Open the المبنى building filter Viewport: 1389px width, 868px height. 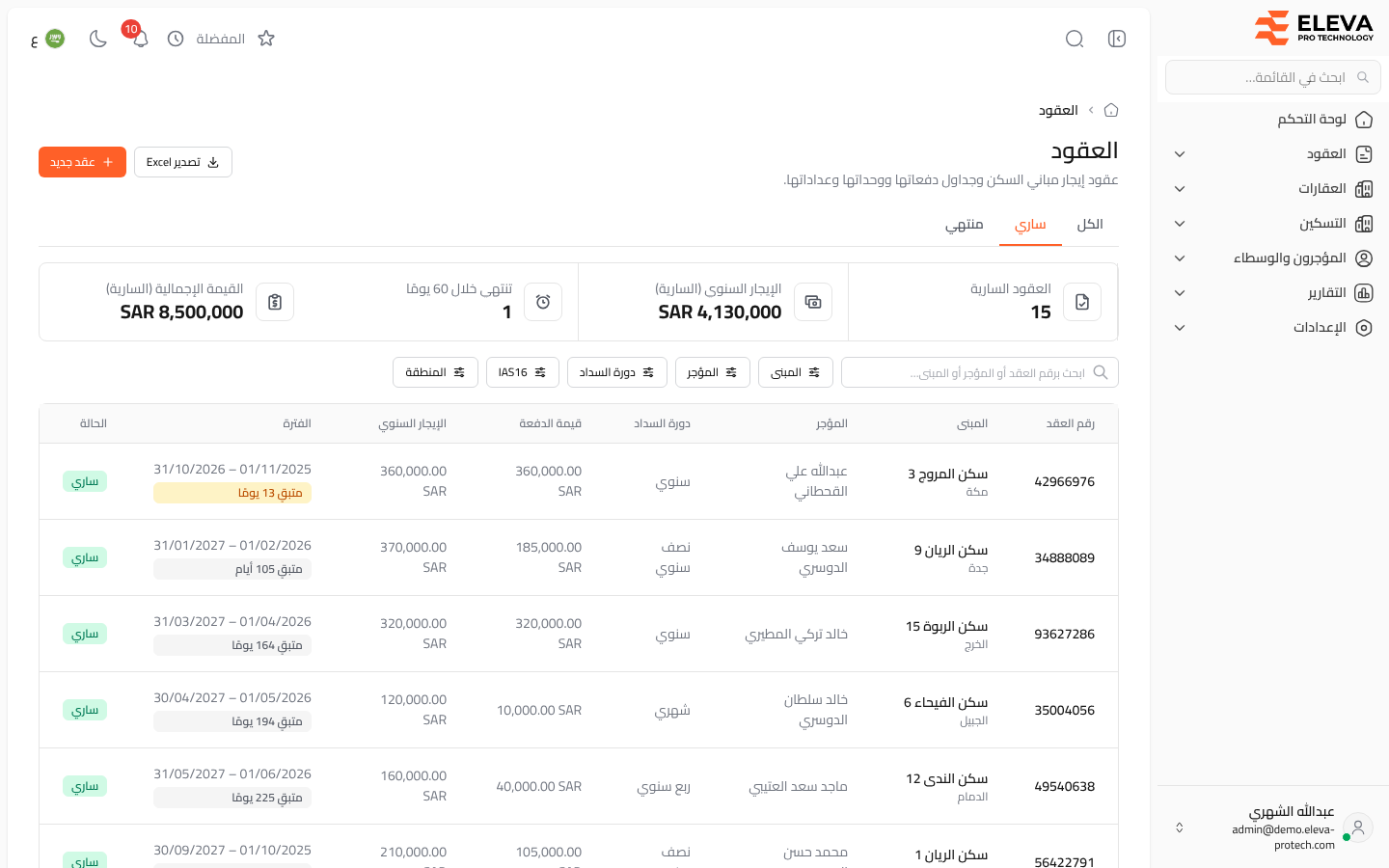point(796,372)
